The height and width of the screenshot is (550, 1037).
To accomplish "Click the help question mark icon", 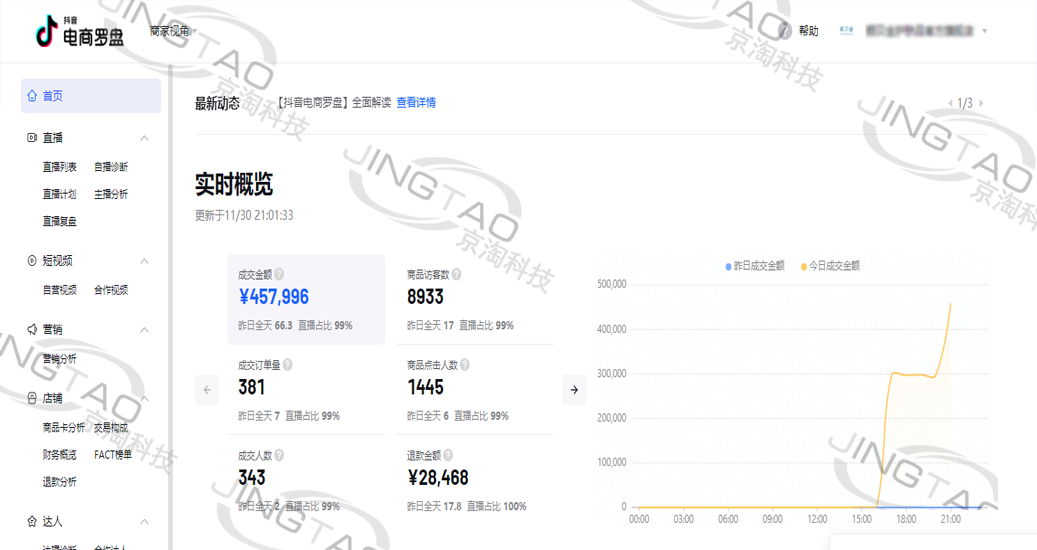I will tap(785, 31).
